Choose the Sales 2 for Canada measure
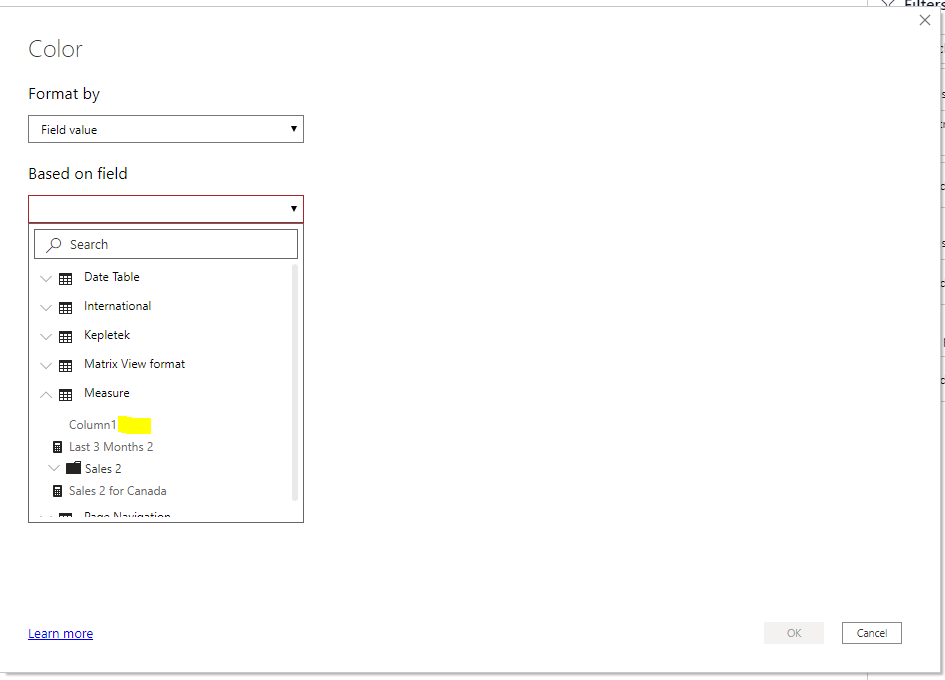 tap(118, 491)
